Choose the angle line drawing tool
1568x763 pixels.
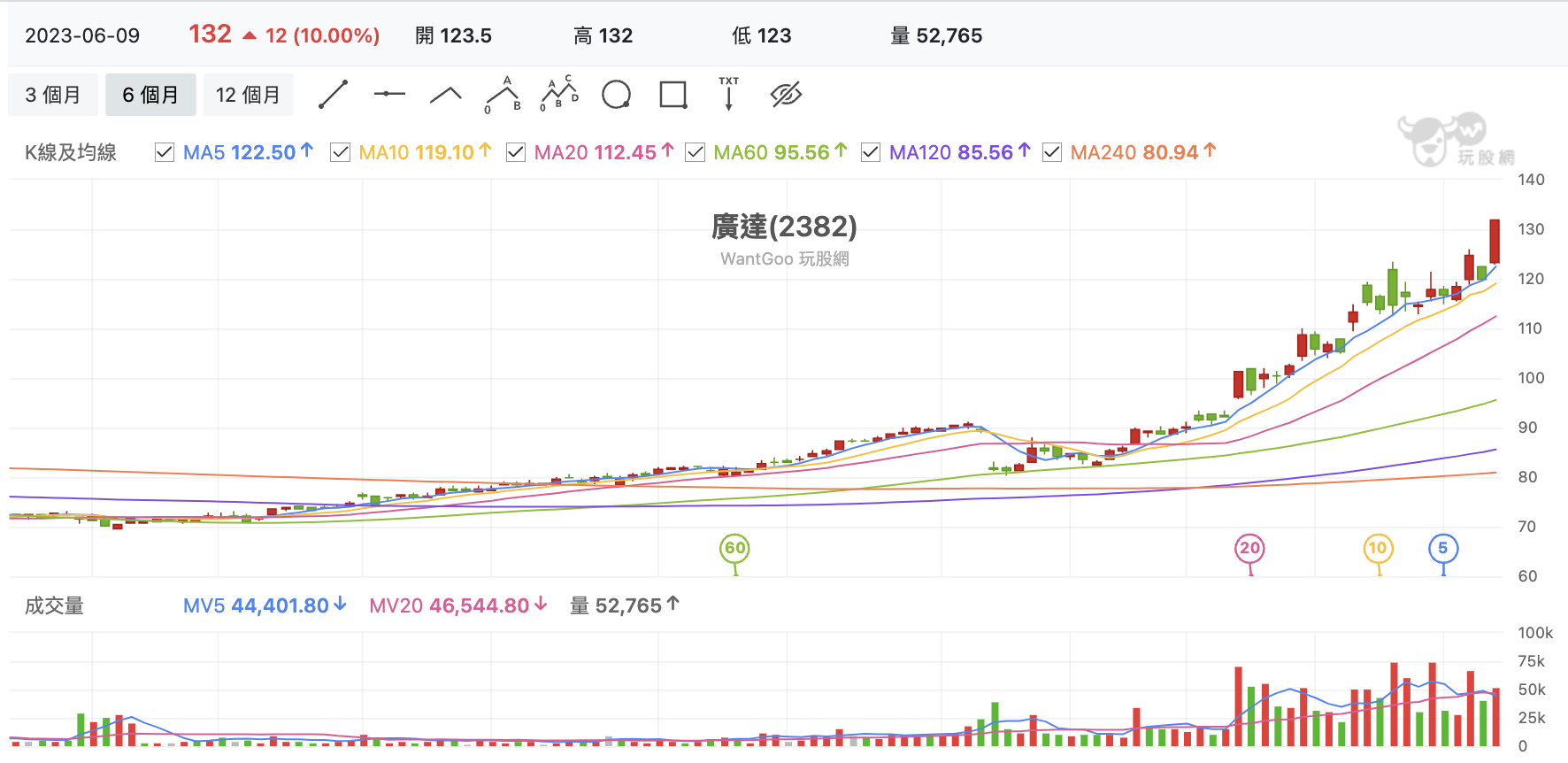click(446, 95)
